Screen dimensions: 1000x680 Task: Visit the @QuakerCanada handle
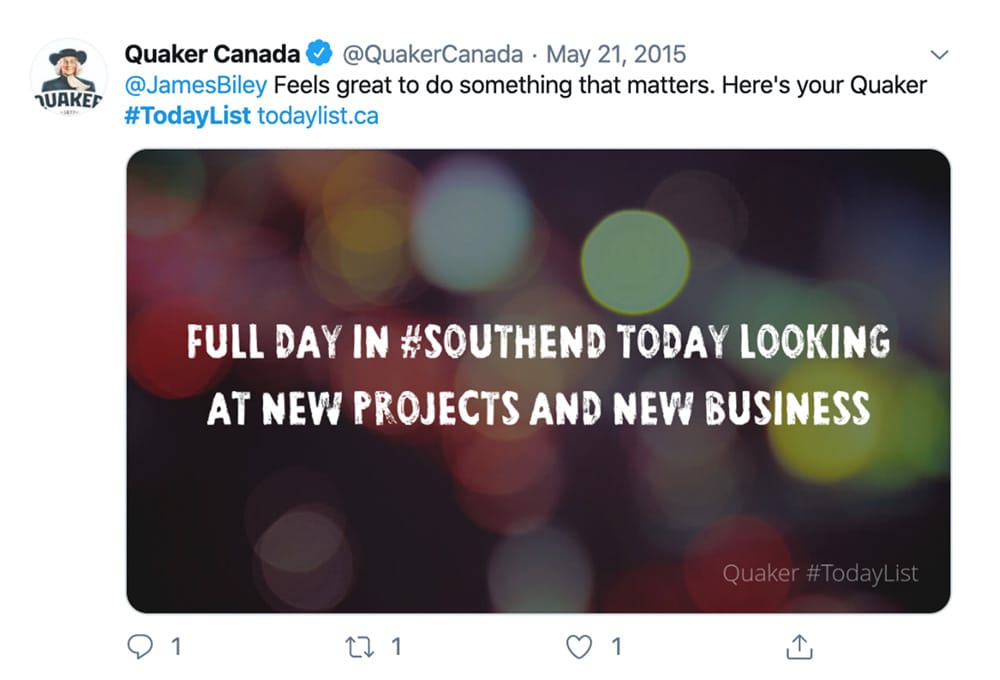(434, 53)
